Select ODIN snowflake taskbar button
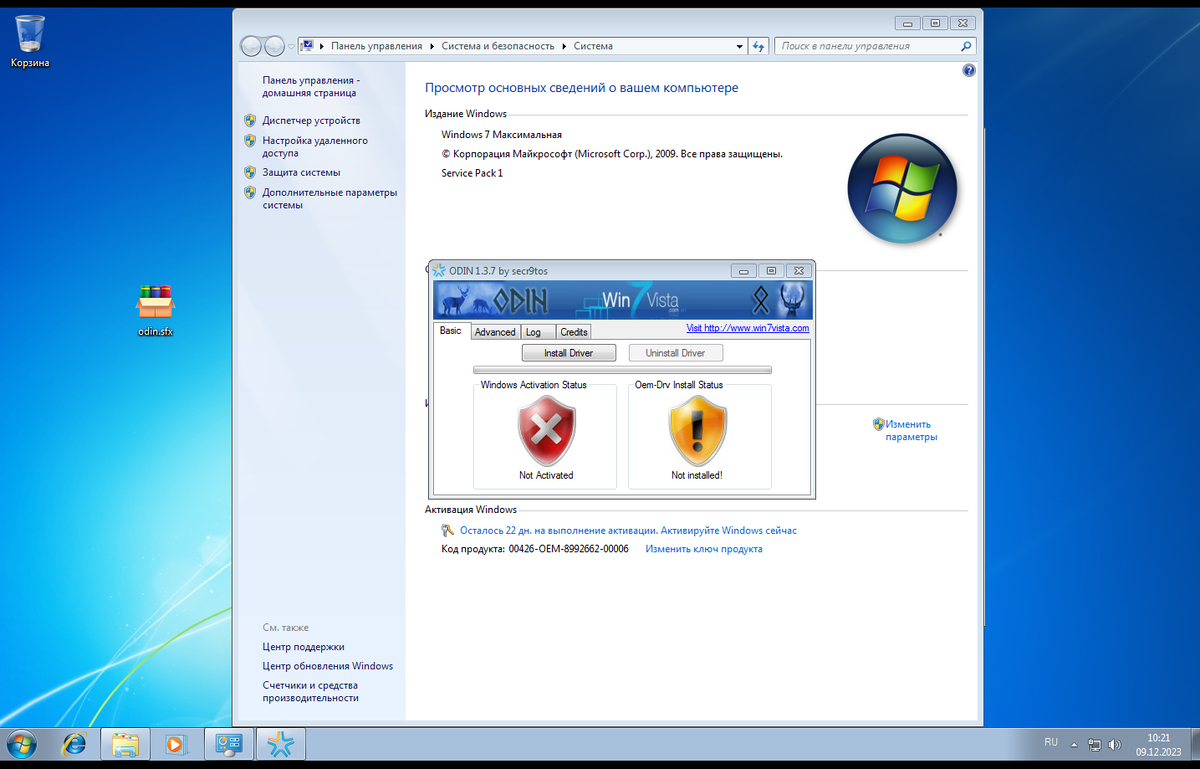This screenshot has width=1200, height=769. click(281, 744)
